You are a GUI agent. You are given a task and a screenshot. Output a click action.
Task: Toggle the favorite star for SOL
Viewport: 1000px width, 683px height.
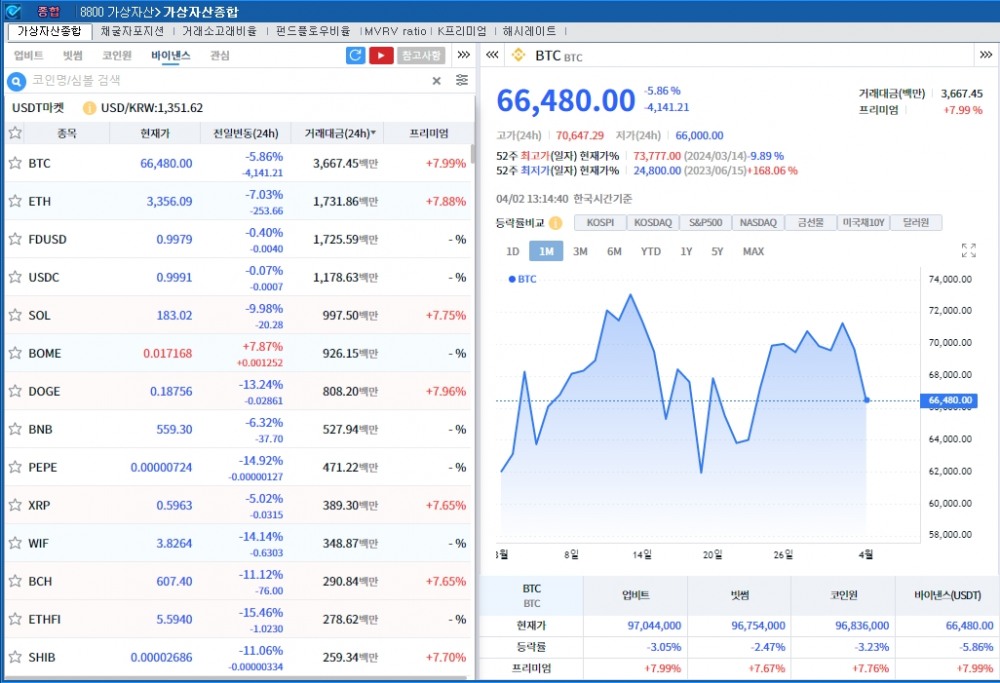pos(15,315)
